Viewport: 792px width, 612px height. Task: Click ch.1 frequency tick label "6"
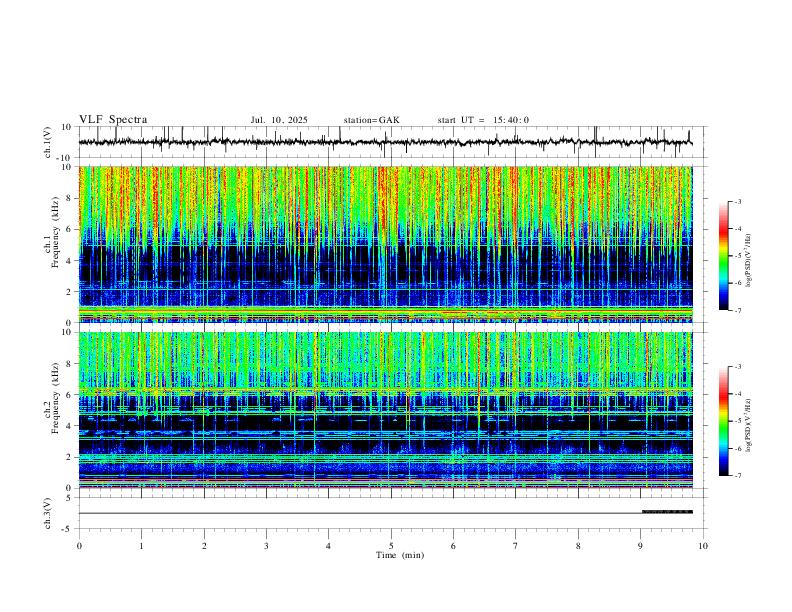(70, 229)
